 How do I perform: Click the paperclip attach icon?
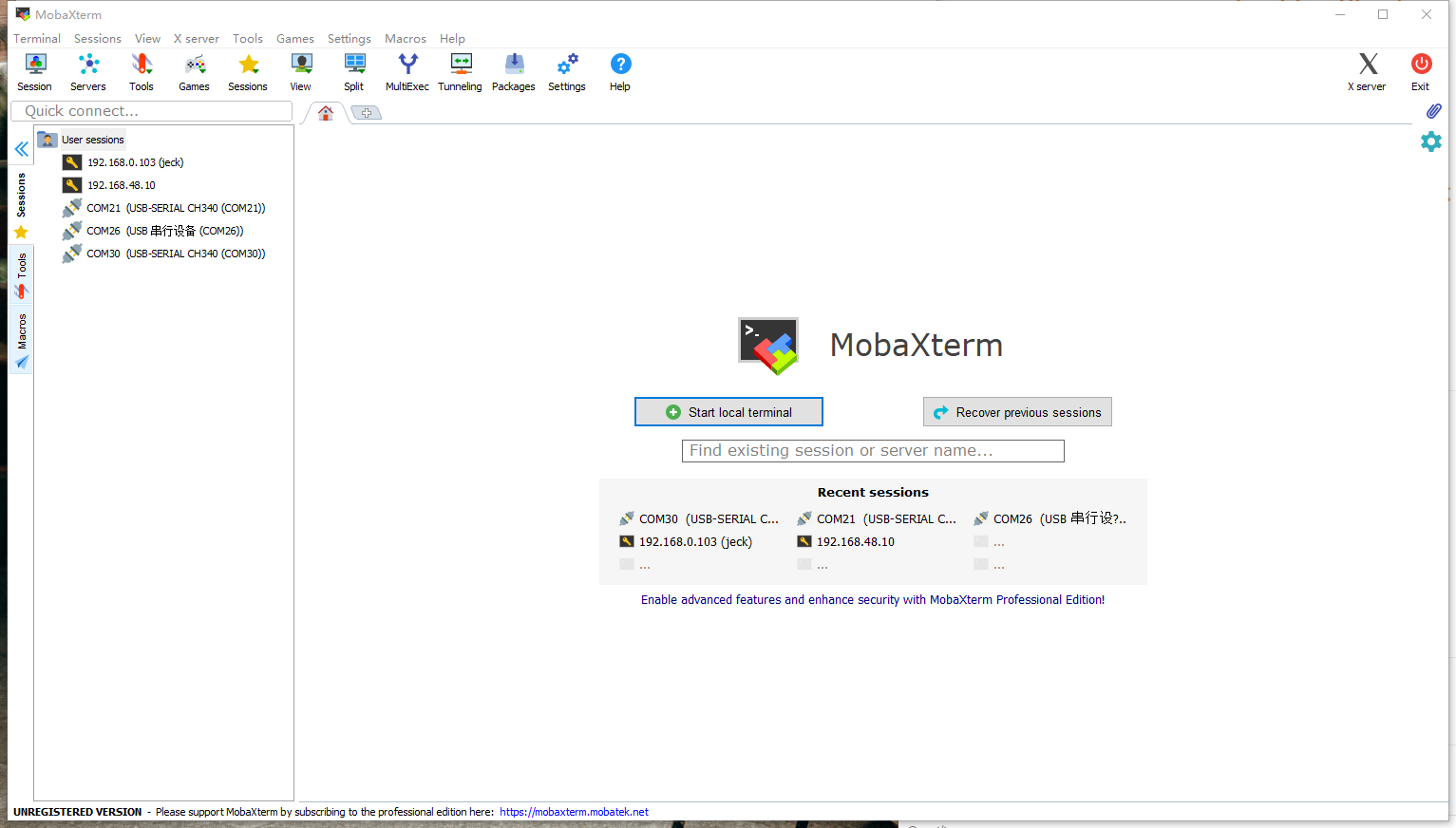click(1434, 111)
